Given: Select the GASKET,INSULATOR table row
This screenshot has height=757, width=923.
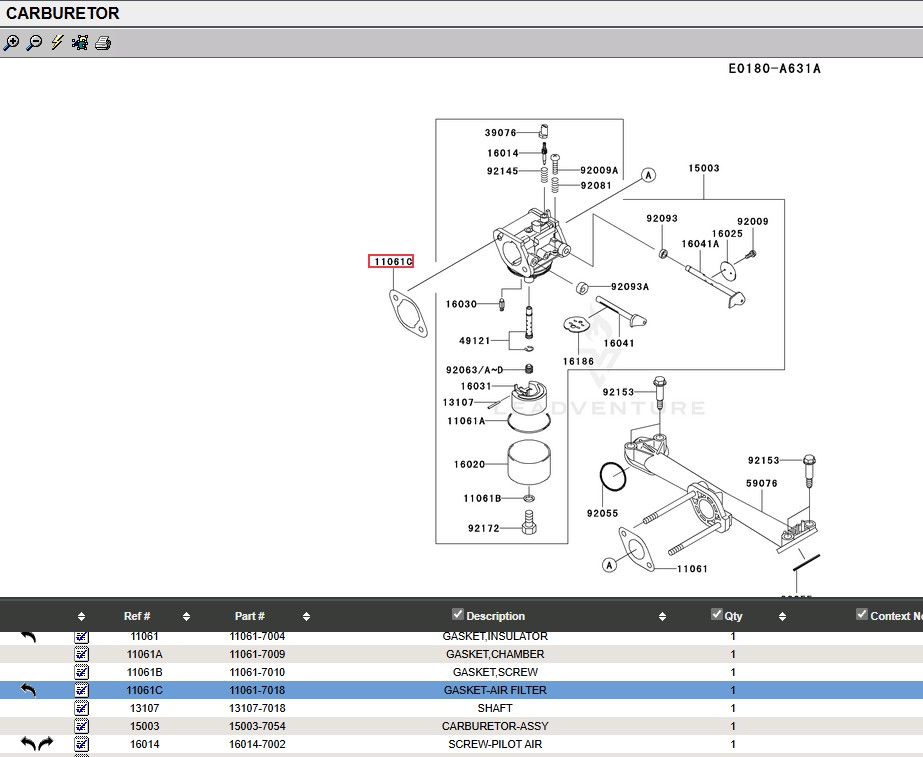Looking at the screenshot, I should point(494,636).
